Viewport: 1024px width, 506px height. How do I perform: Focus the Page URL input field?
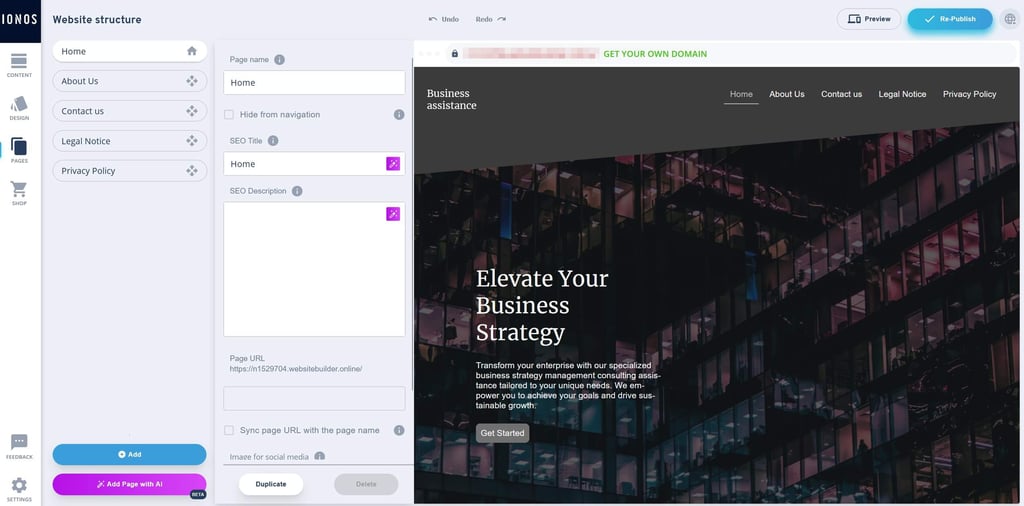pyautogui.click(x=314, y=398)
